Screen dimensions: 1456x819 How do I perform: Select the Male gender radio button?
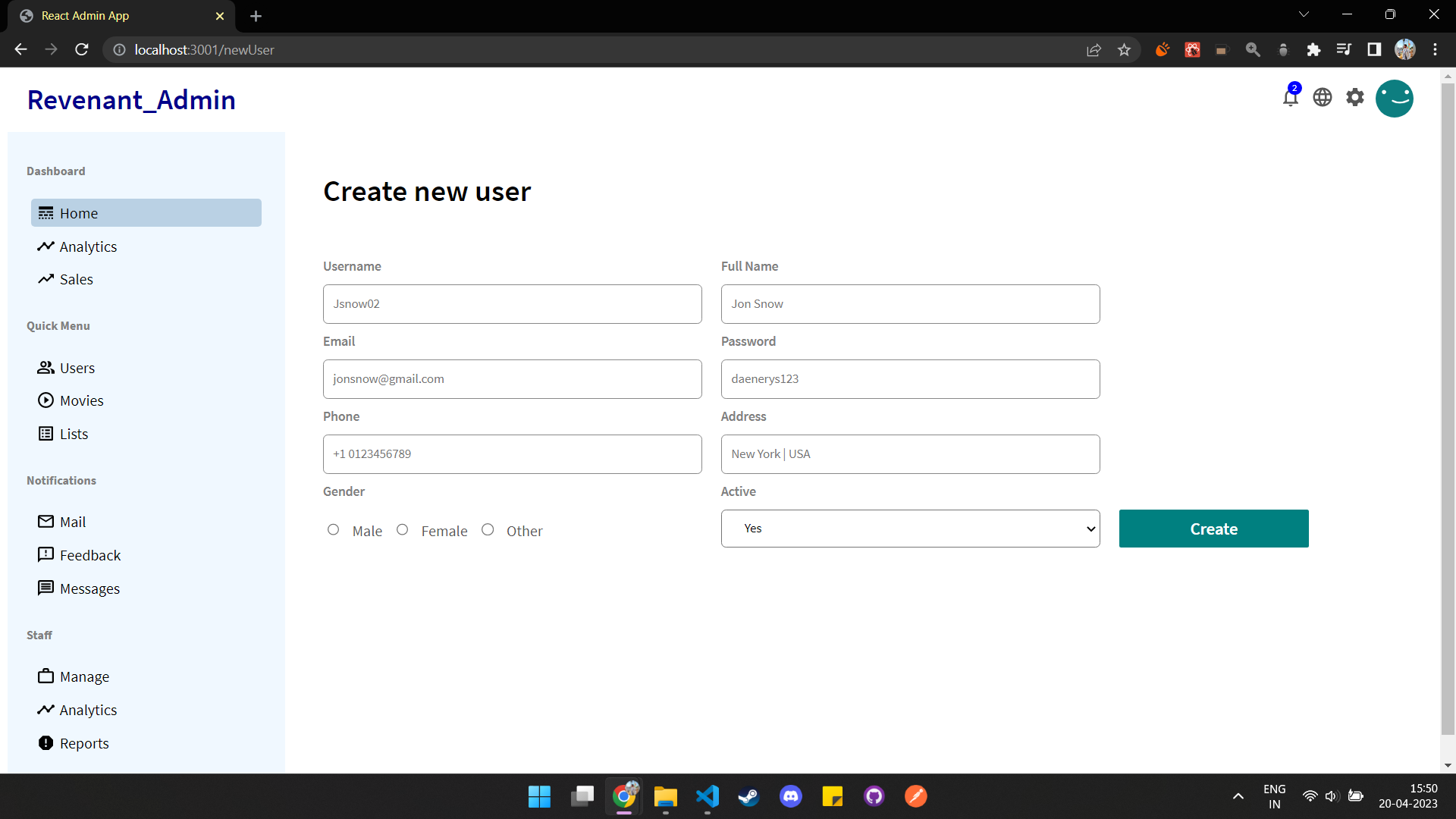pyautogui.click(x=334, y=529)
